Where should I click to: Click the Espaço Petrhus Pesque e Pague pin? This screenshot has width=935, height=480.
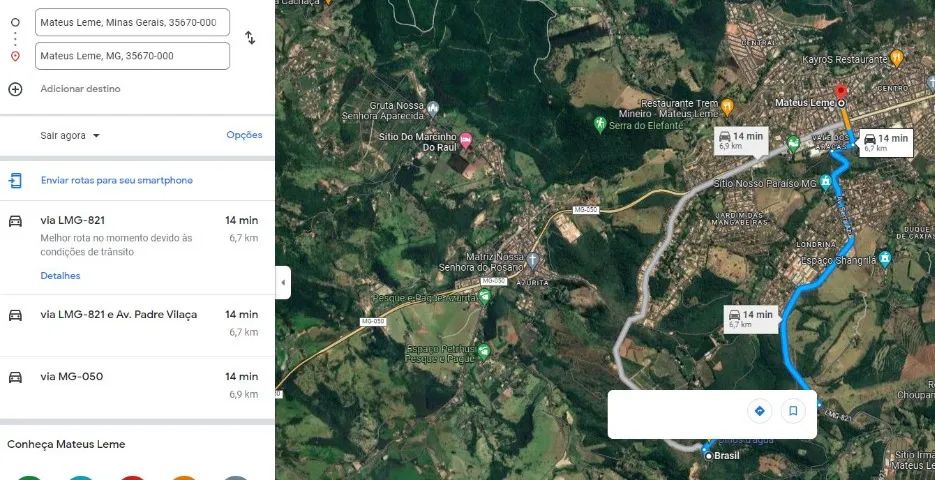coord(484,350)
